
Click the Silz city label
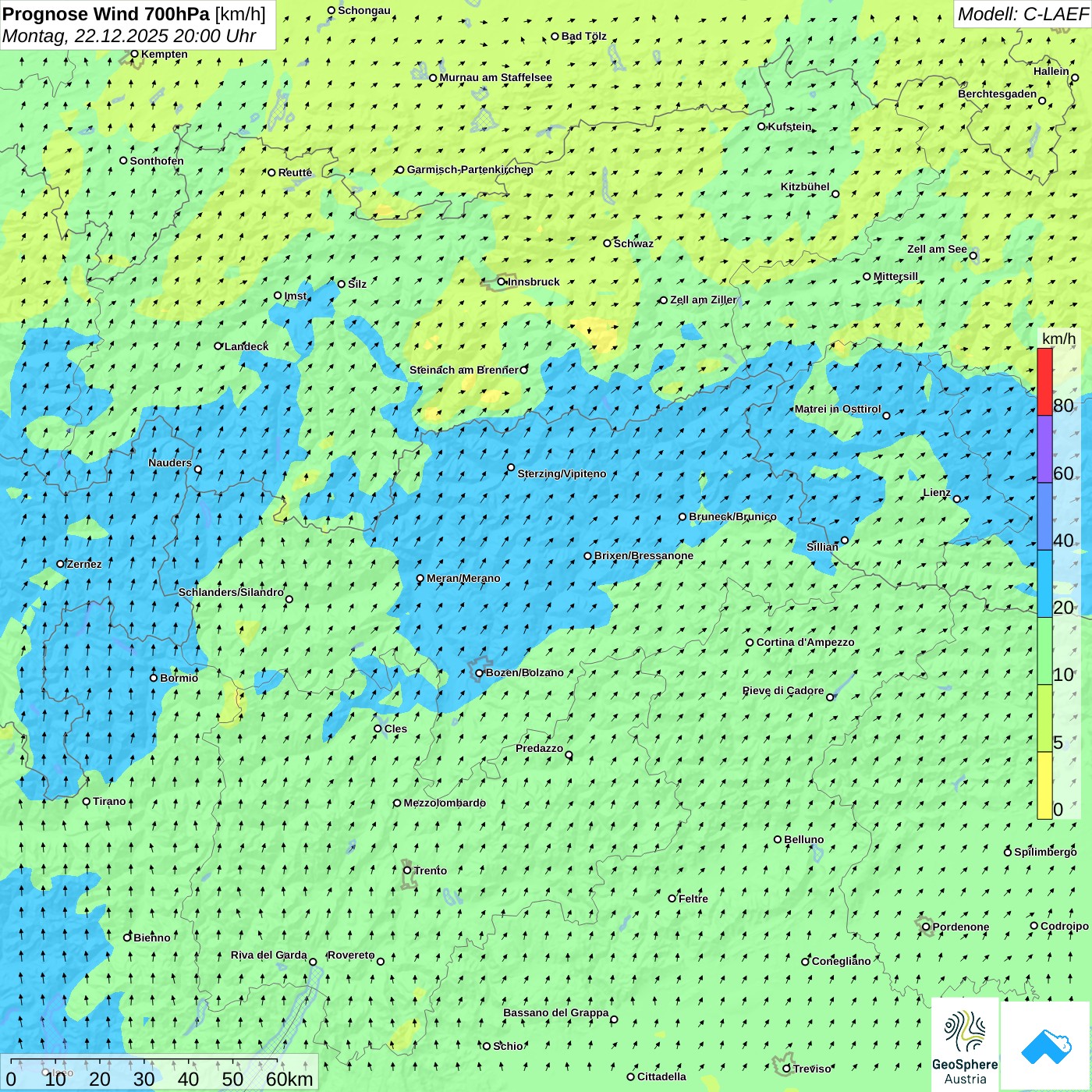pyautogui.click(x=357, y=284)
